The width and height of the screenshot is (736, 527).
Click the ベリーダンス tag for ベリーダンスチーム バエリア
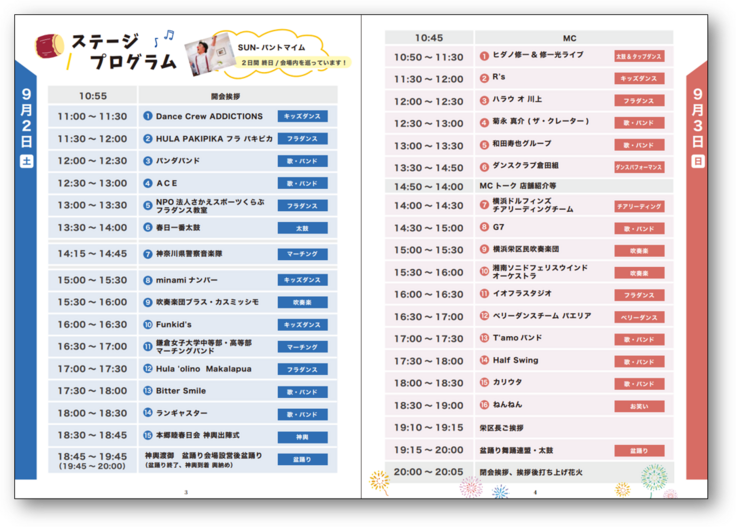pos(638,316)
